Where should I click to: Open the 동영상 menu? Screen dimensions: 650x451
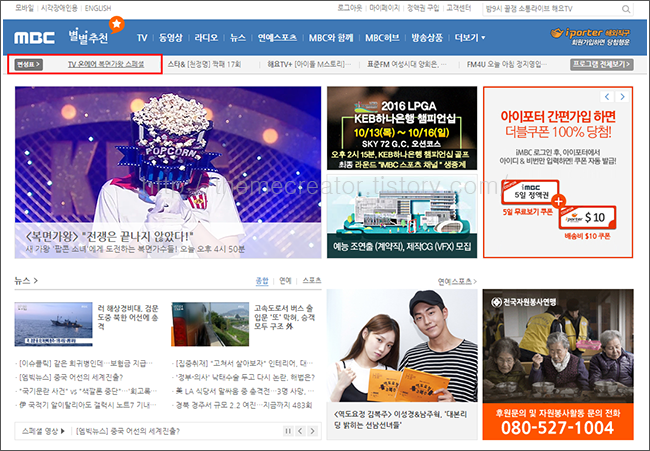pyautogui.click(x=170, y=38)
